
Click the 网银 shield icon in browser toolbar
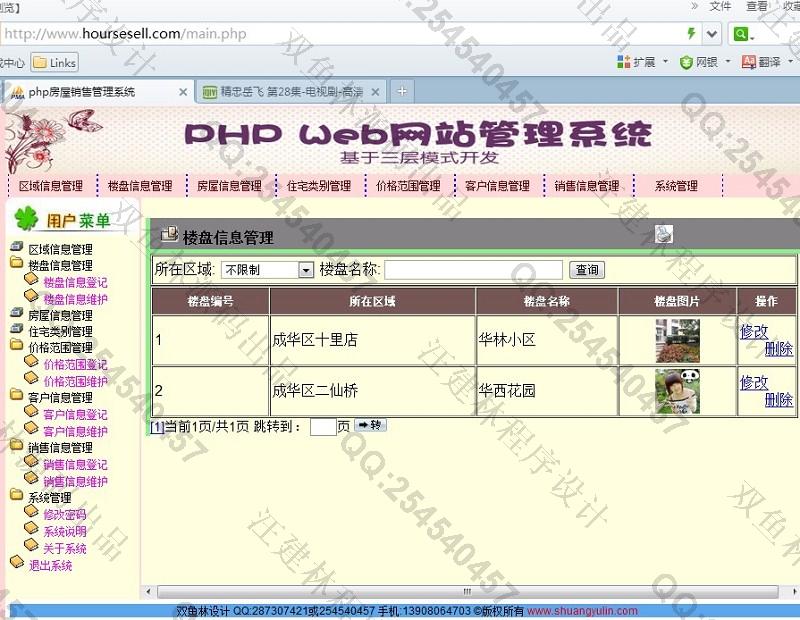tap(686, 62)
